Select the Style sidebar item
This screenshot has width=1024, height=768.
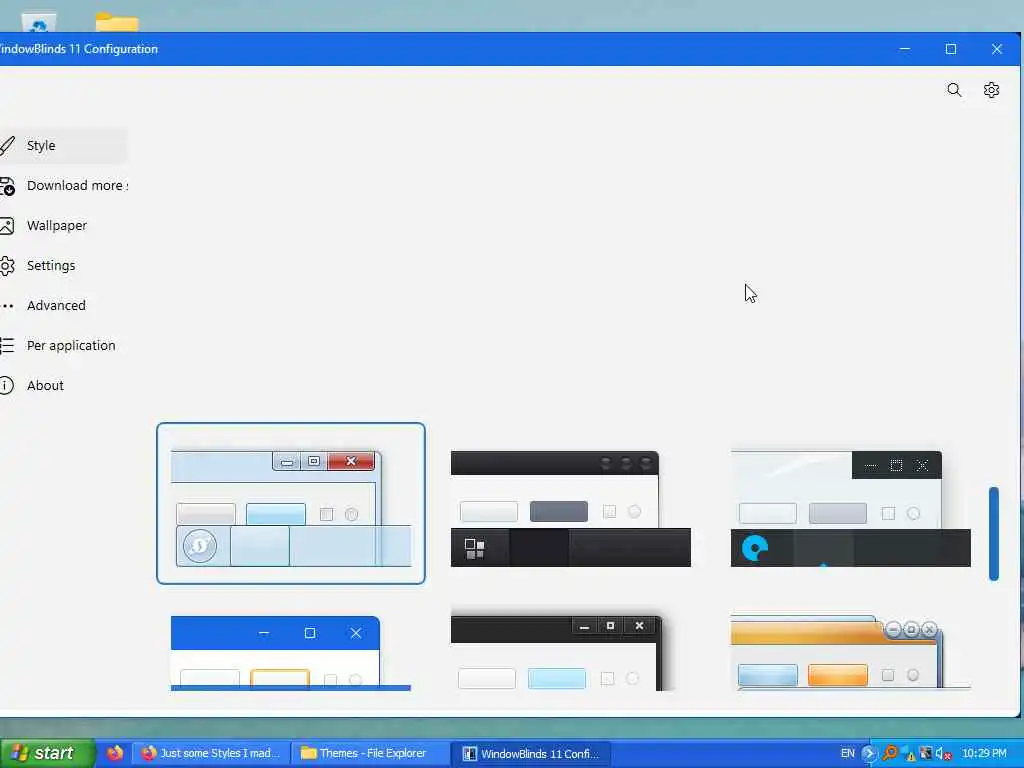click(x=63, y=146)
